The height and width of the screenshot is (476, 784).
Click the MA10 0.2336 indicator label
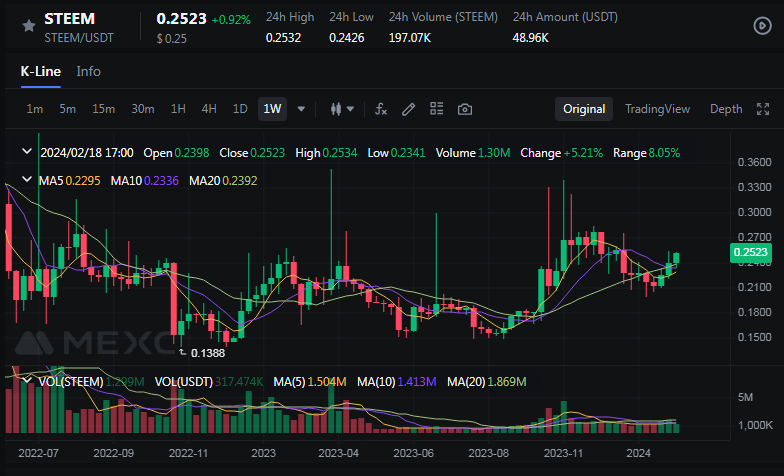point(144,180)
